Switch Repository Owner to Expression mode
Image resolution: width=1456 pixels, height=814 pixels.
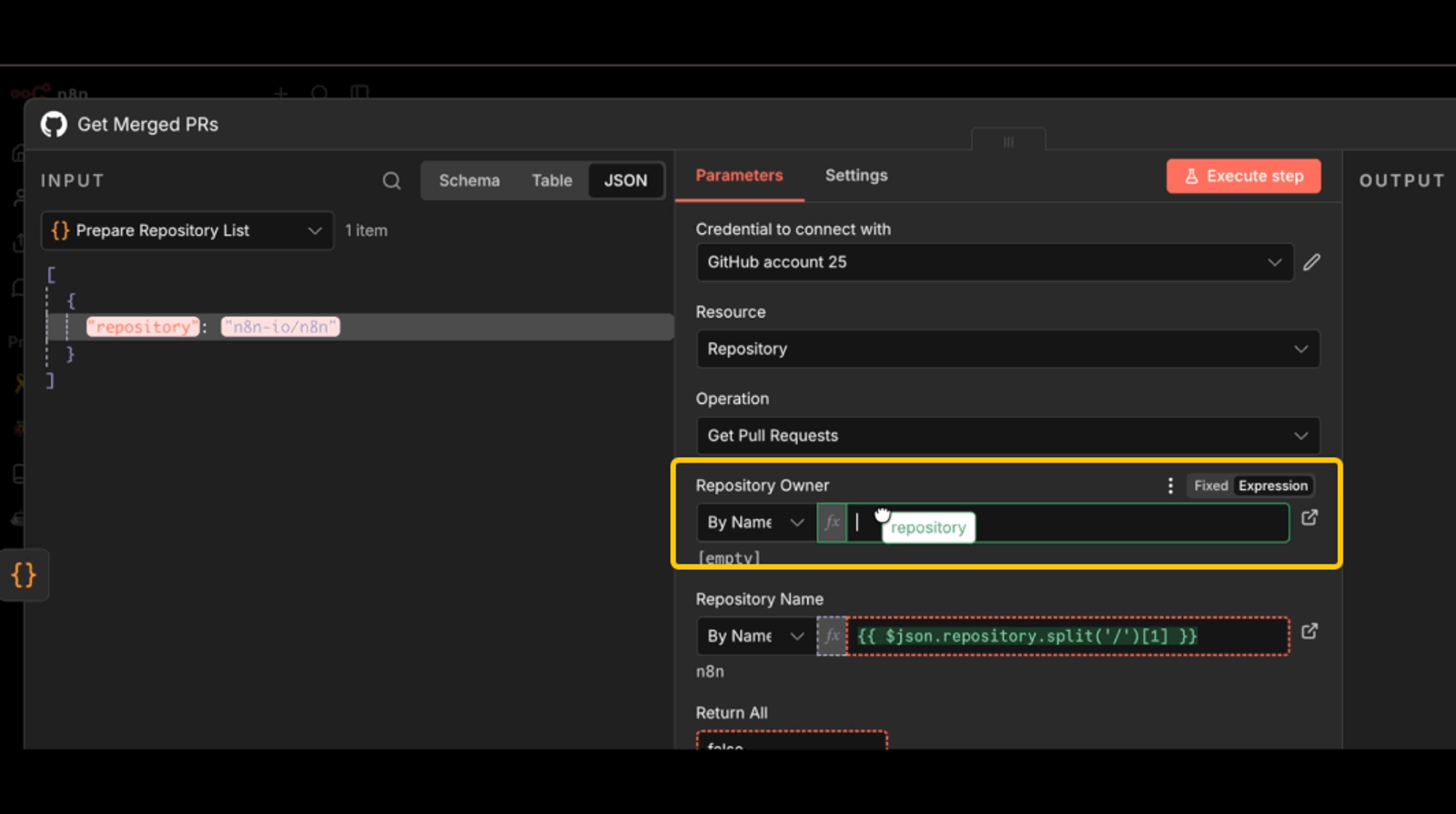pyautogui.click(x=1273, y=485)
